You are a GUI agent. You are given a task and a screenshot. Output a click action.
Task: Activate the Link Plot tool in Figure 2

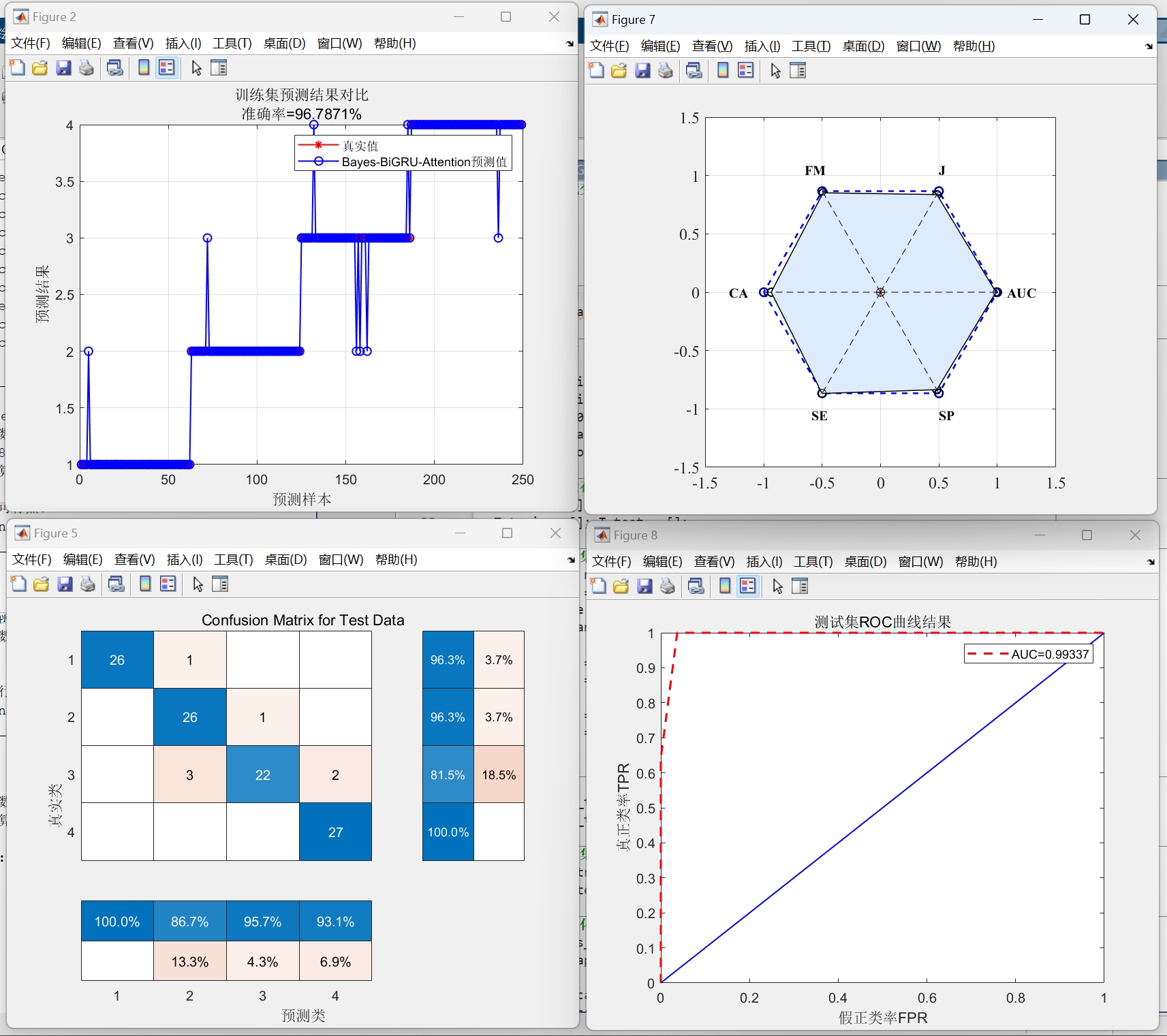114,67
